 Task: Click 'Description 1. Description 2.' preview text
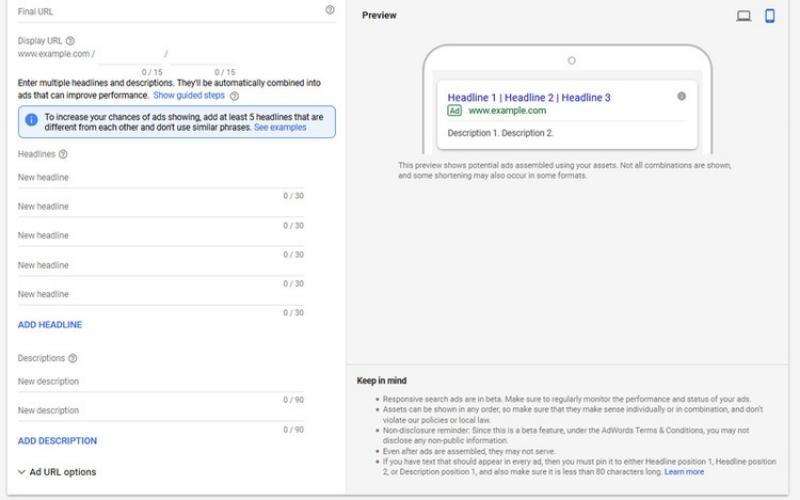[x=500, y=133]
